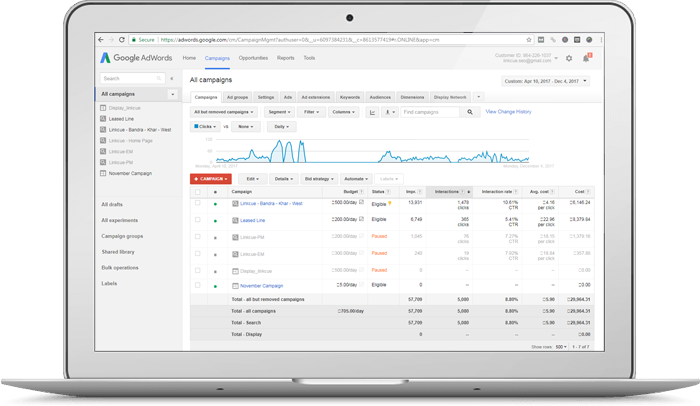
Task: Open the Segment dropdown
Action: click(x=279, y=112)
